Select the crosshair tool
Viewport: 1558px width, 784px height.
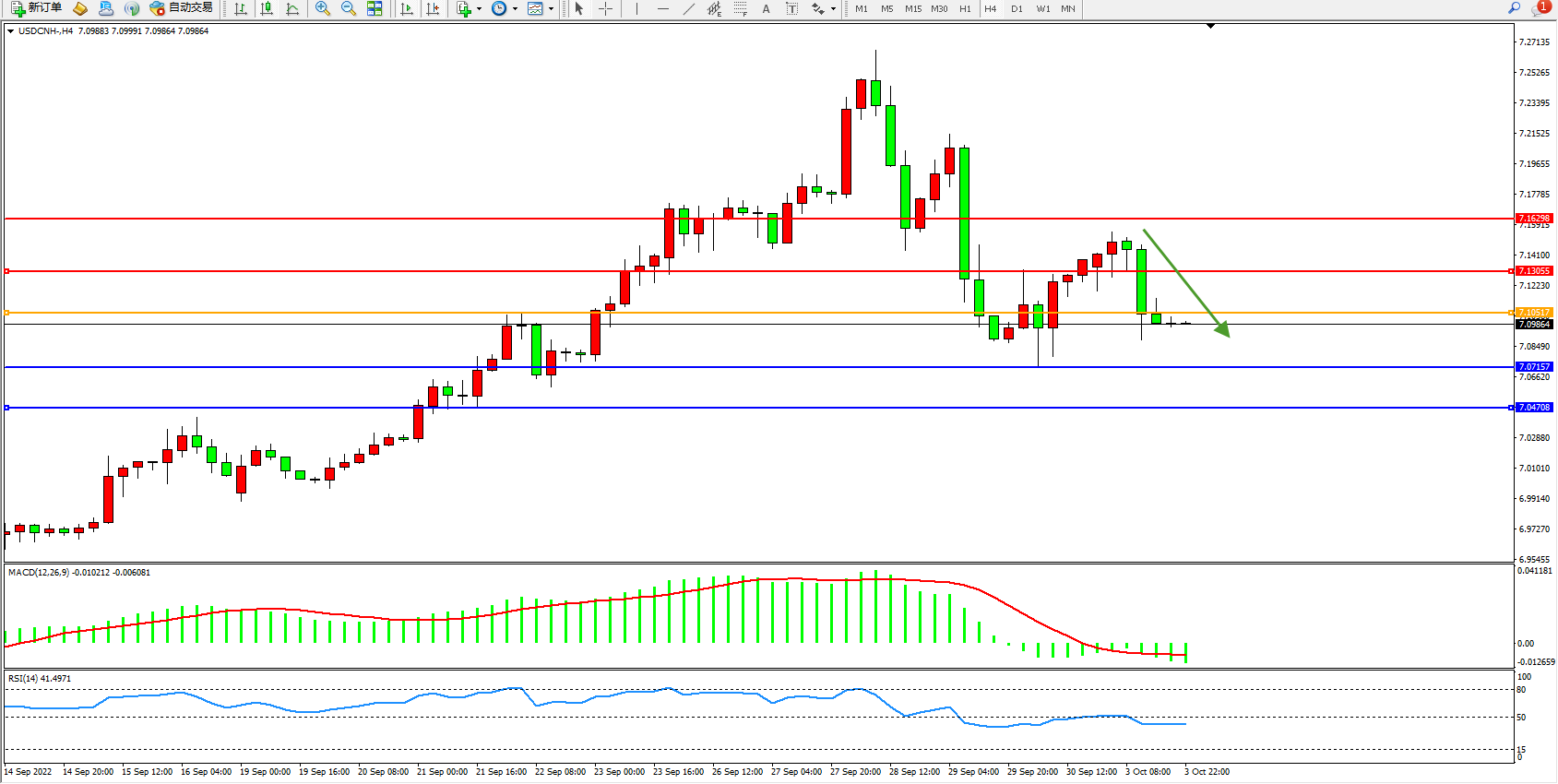click(606, 8)
